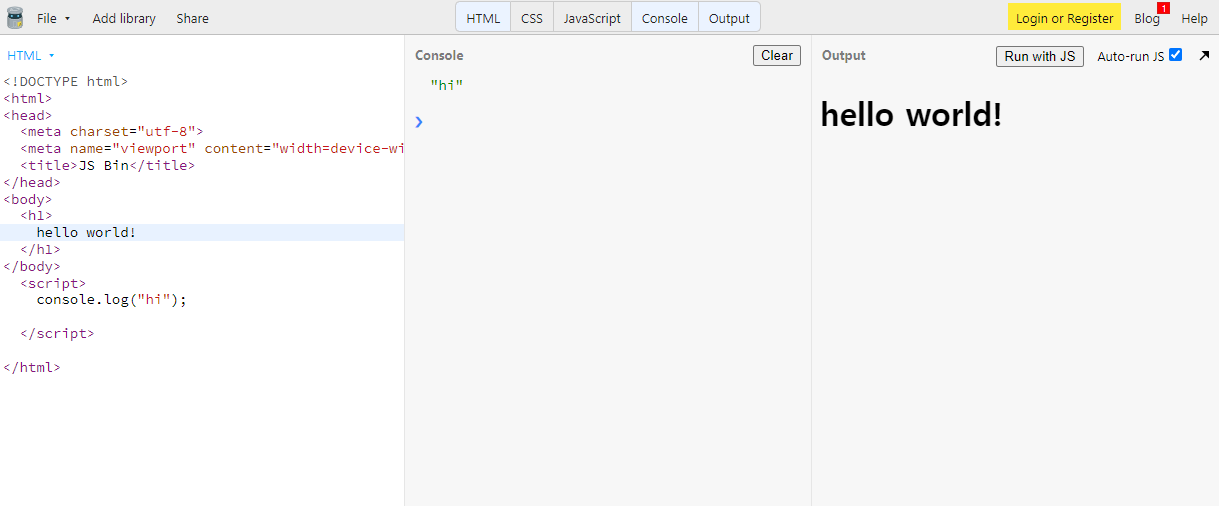Click the "hi" console log entry

coord(447,85)
